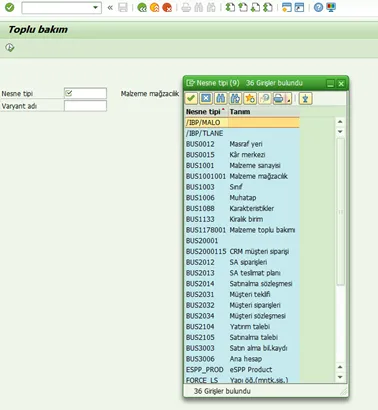Select BUS0015 Kâr merkezi entry
The height and width of the screenshot is (410, 378).
pyautogui.click(x=242, y=155)
